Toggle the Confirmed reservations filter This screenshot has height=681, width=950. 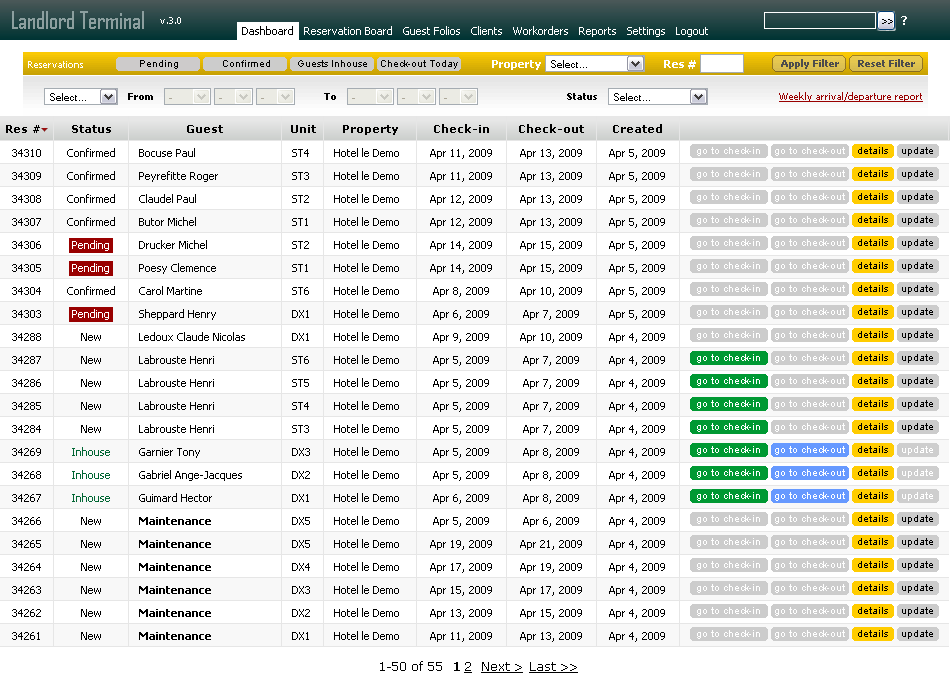245,63
